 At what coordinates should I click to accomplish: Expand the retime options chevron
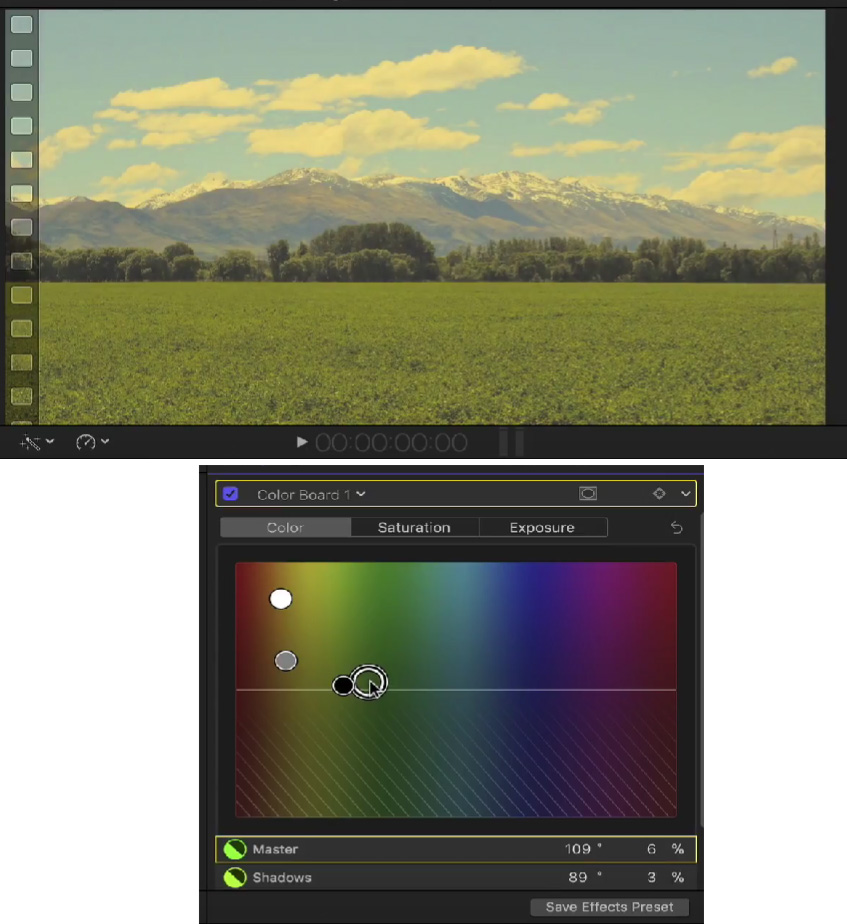pyautogui.click(x=105, y=441)
